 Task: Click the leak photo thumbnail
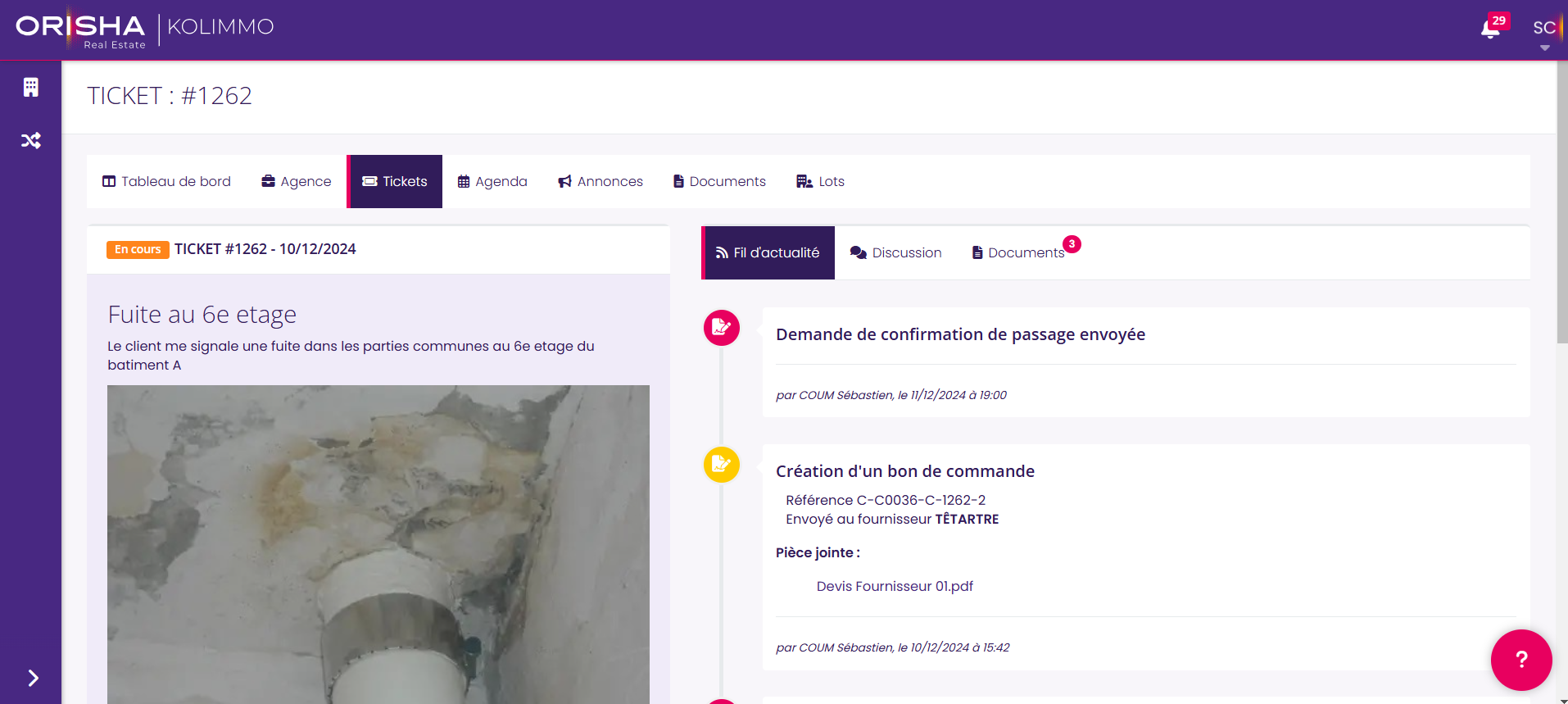pos(378,544)
